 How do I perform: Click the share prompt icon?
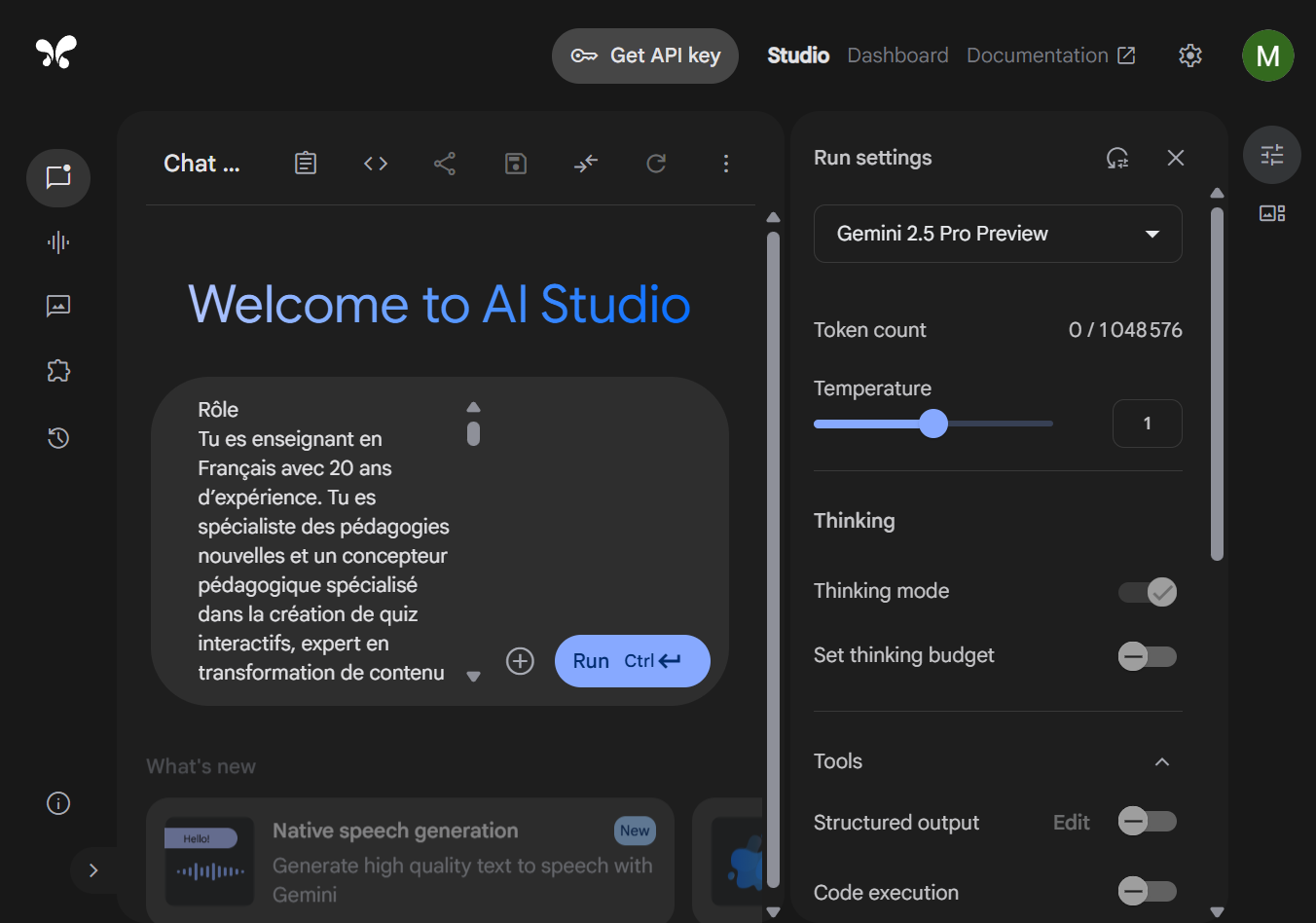445,163
